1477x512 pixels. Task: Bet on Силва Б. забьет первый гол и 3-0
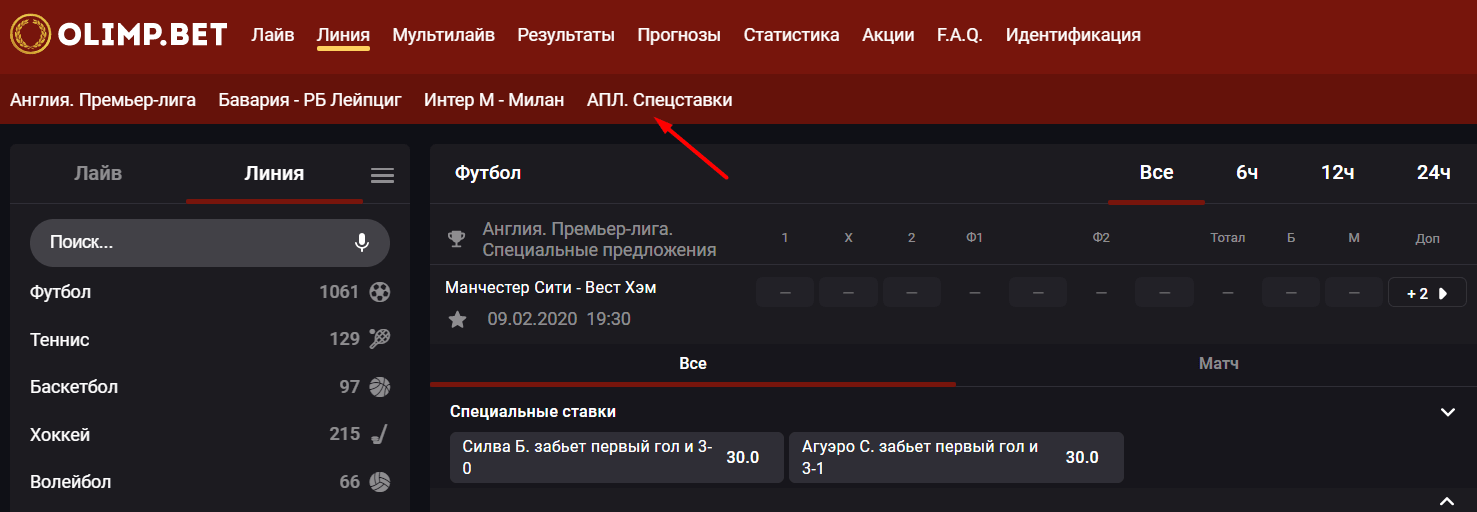click(617, 457)
